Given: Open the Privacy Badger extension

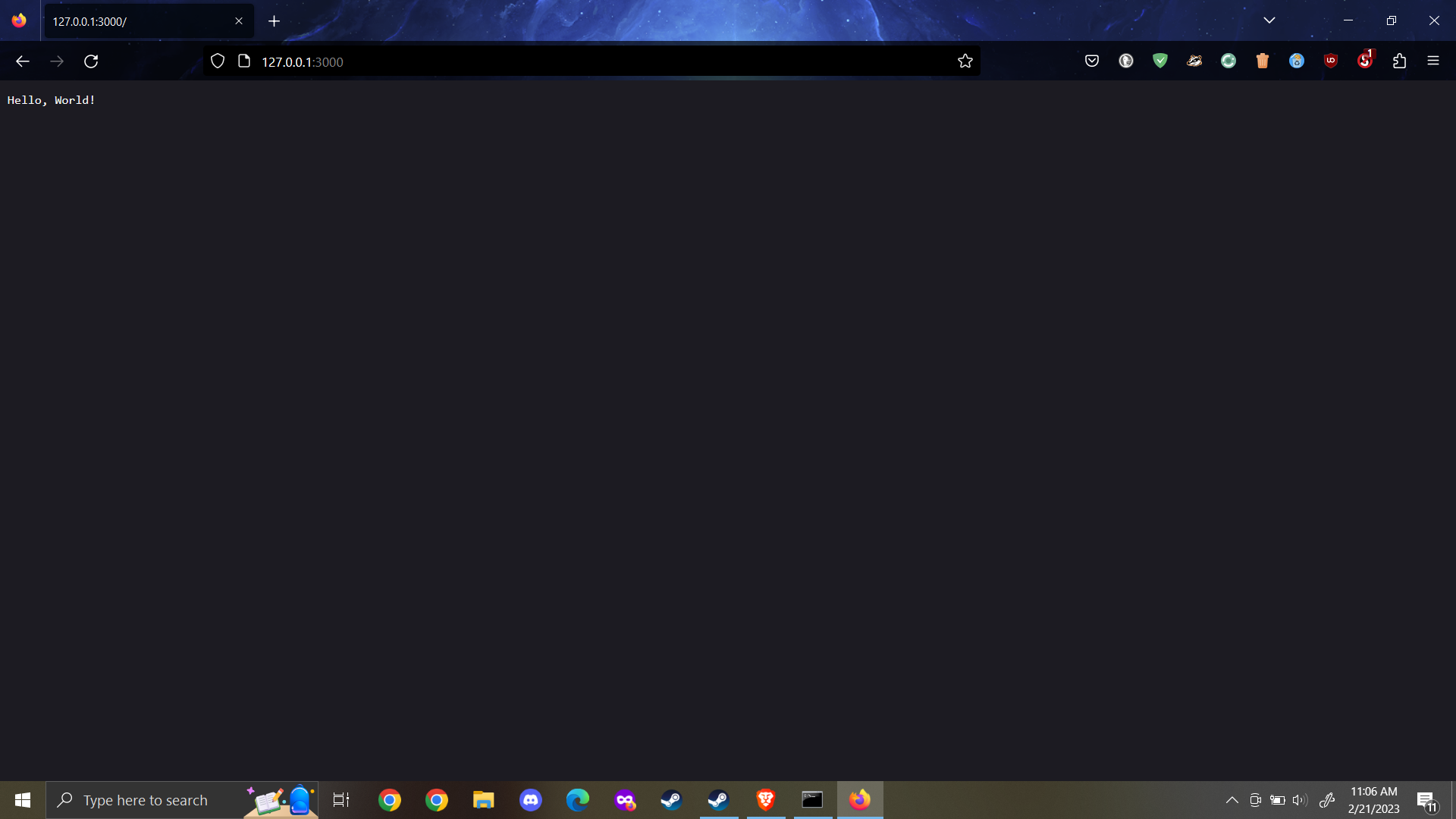Looking at the screenshot, I should coord(1194,61).
